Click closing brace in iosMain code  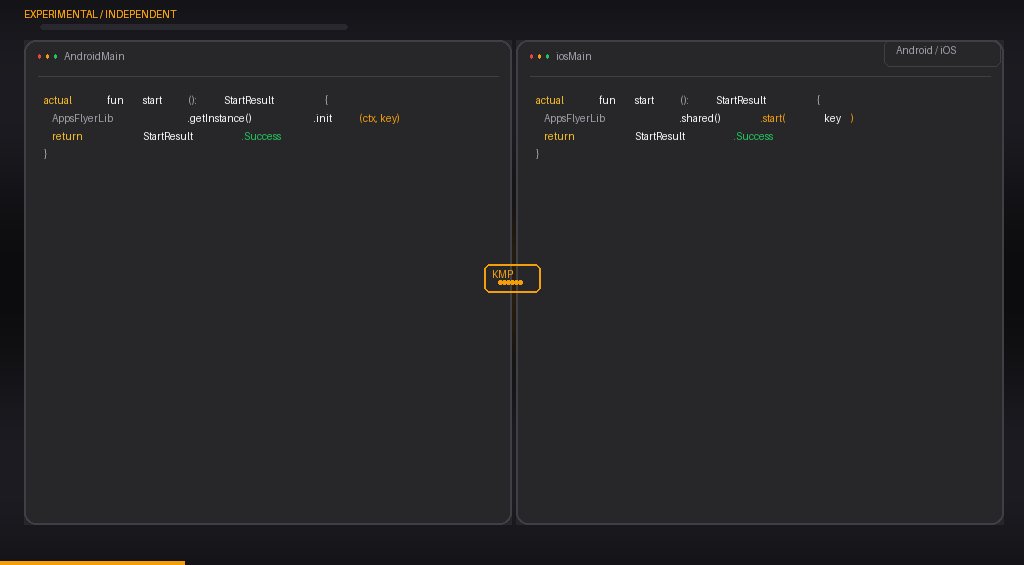point(537,153)
